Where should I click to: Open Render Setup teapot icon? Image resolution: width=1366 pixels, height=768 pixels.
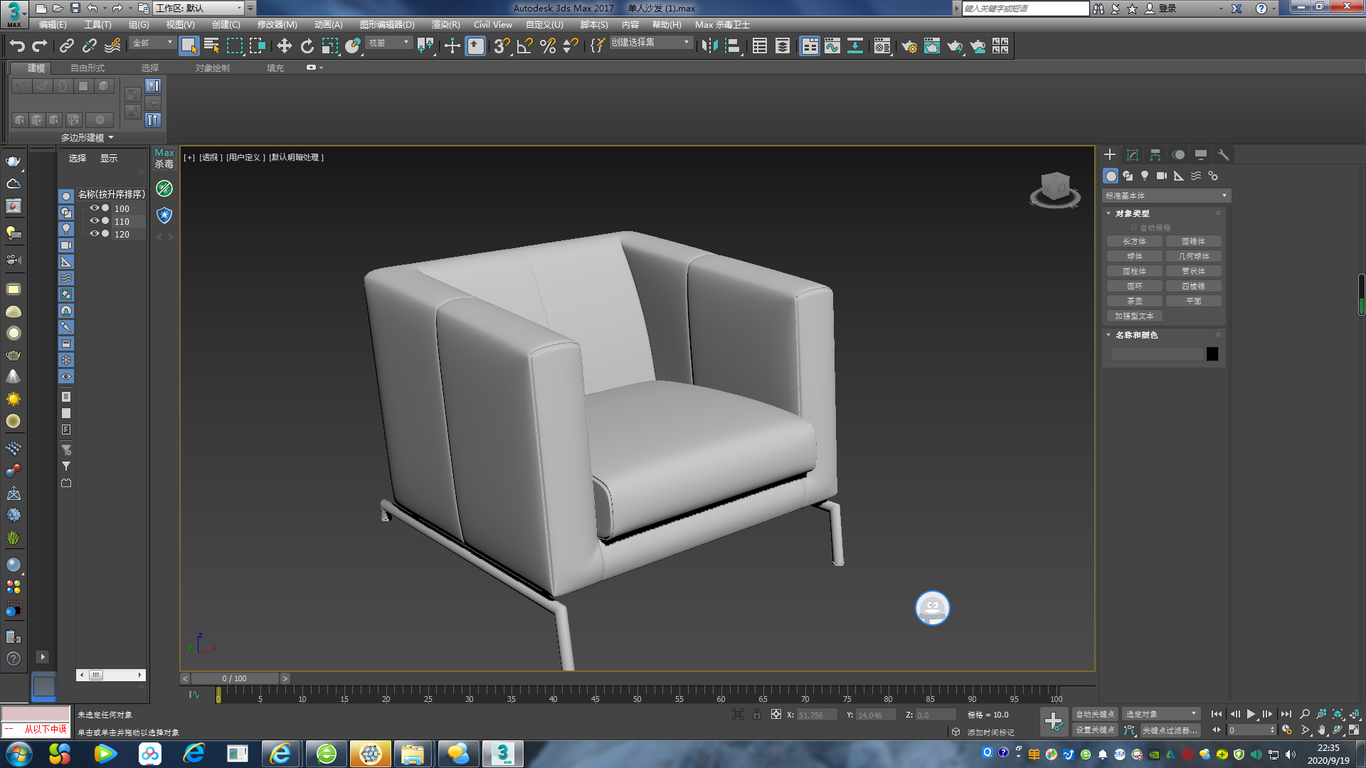tap(909, 46)
